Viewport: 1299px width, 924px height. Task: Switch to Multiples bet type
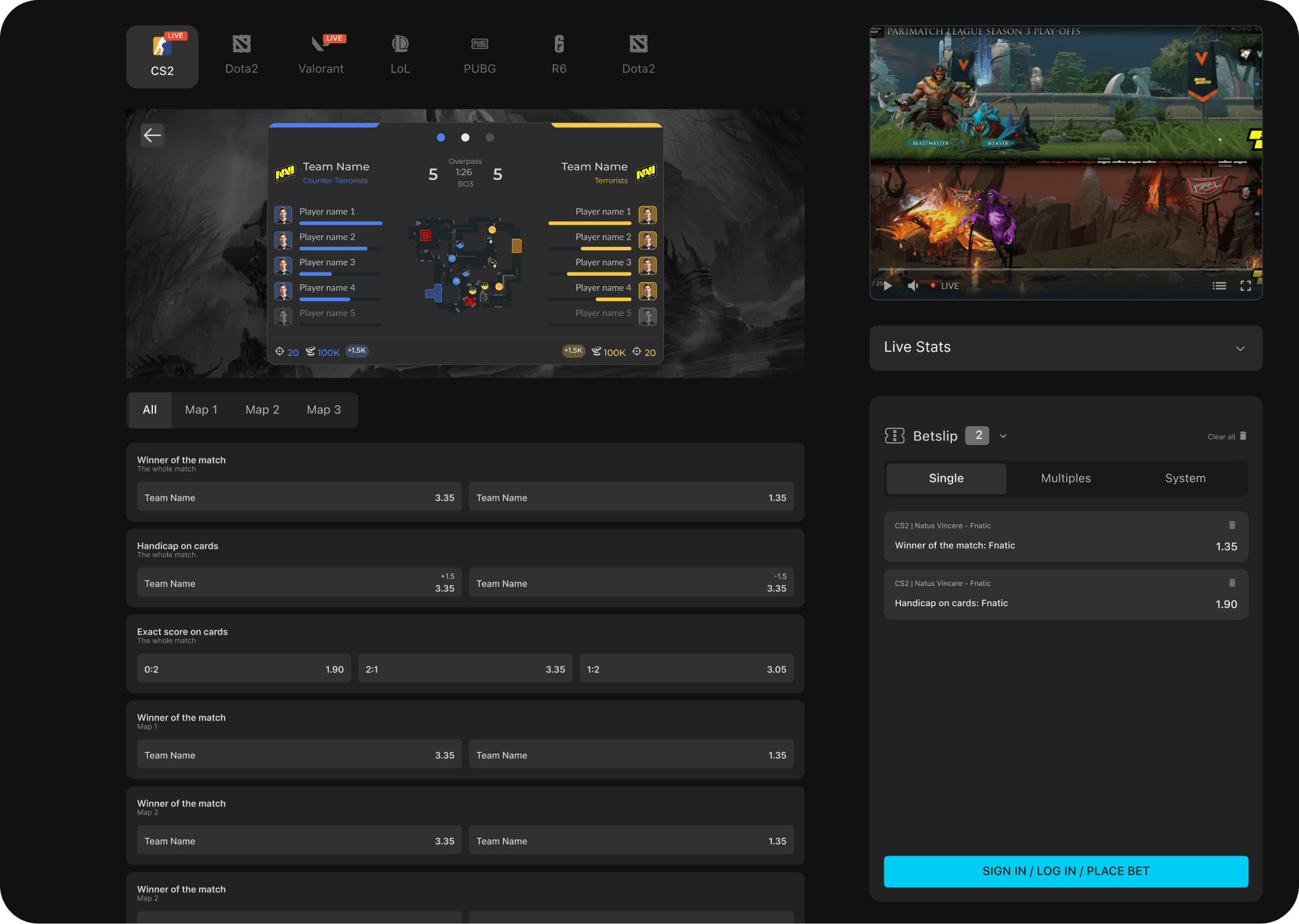coord(1066,478)
